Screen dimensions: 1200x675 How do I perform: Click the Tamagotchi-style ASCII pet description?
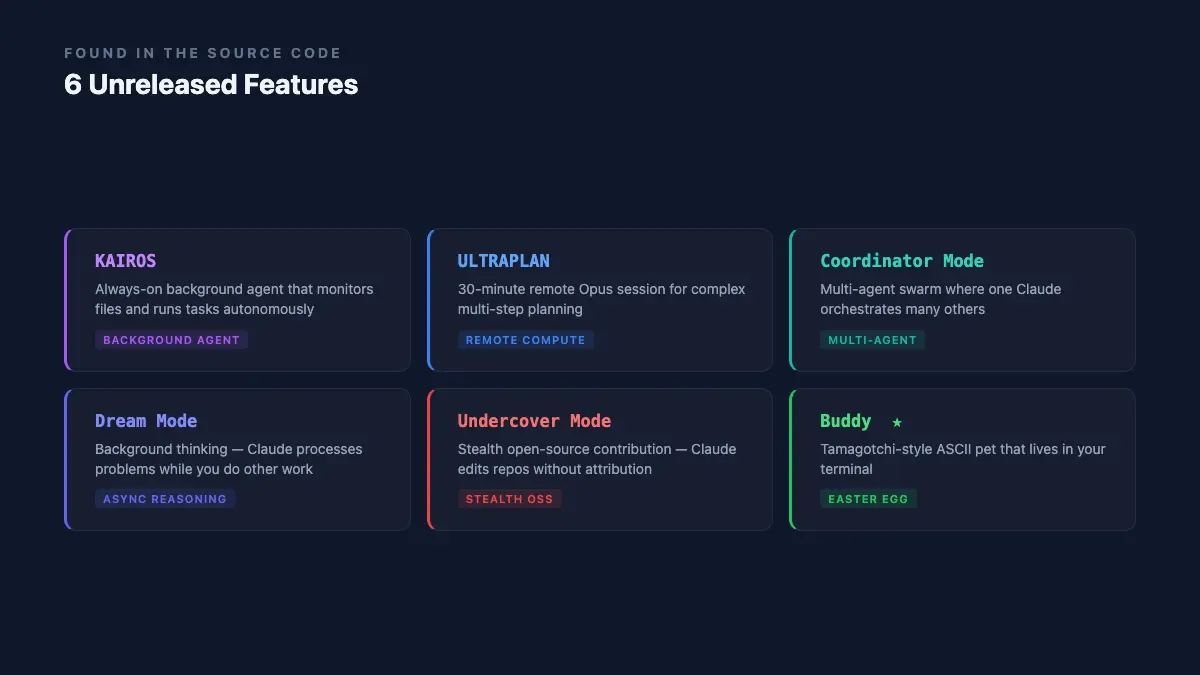(x=962, y=459)
